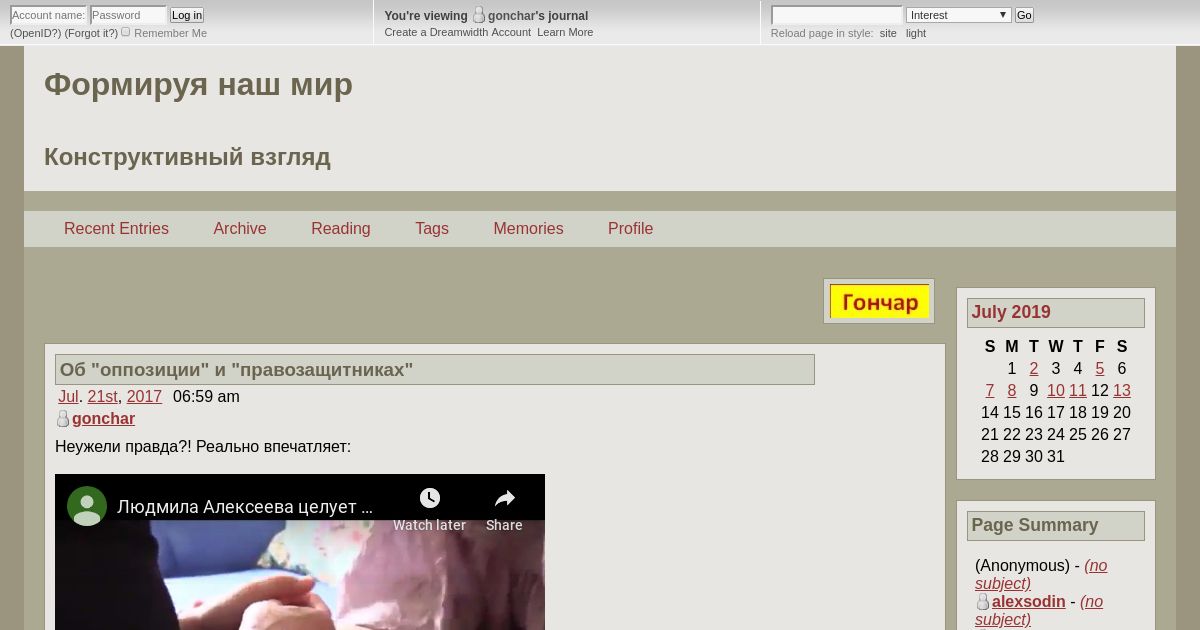1200x630 pixels.
Task: Go to the Recent Entries tab
Action: coord(116,229)
